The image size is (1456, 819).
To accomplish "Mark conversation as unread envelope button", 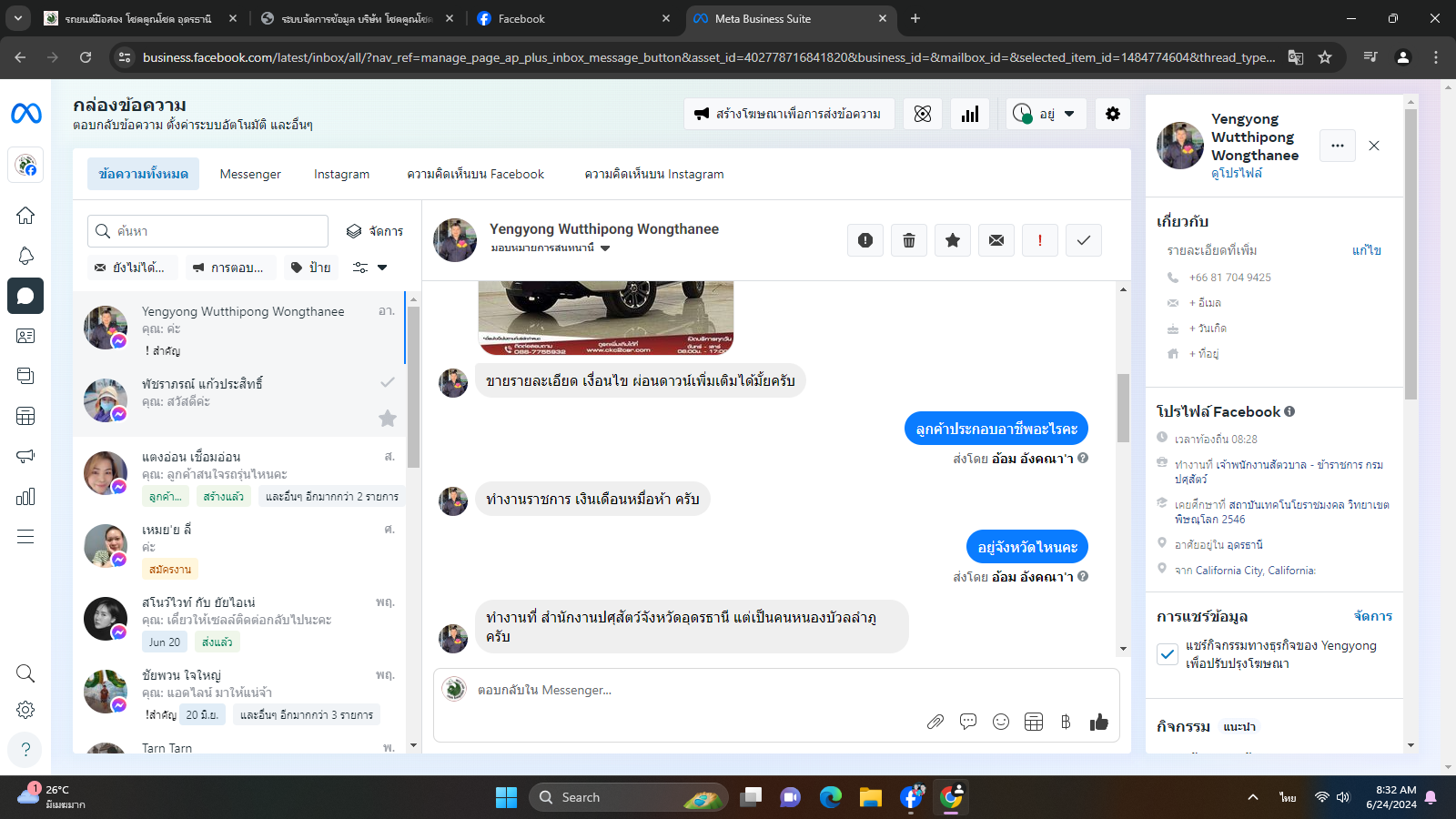I will tap(996, 240).
